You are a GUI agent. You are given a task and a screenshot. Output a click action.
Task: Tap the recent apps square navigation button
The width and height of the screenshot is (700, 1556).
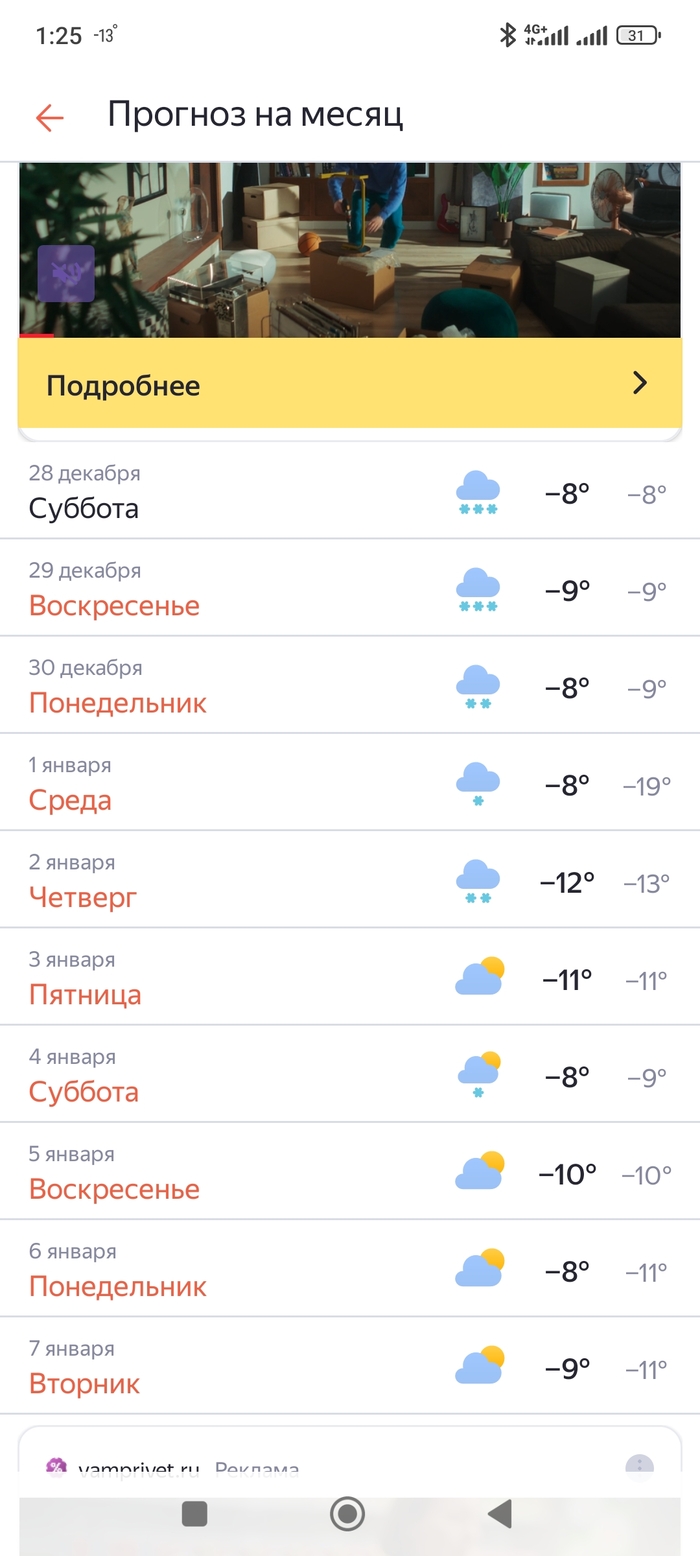(x=193, y=1514)
